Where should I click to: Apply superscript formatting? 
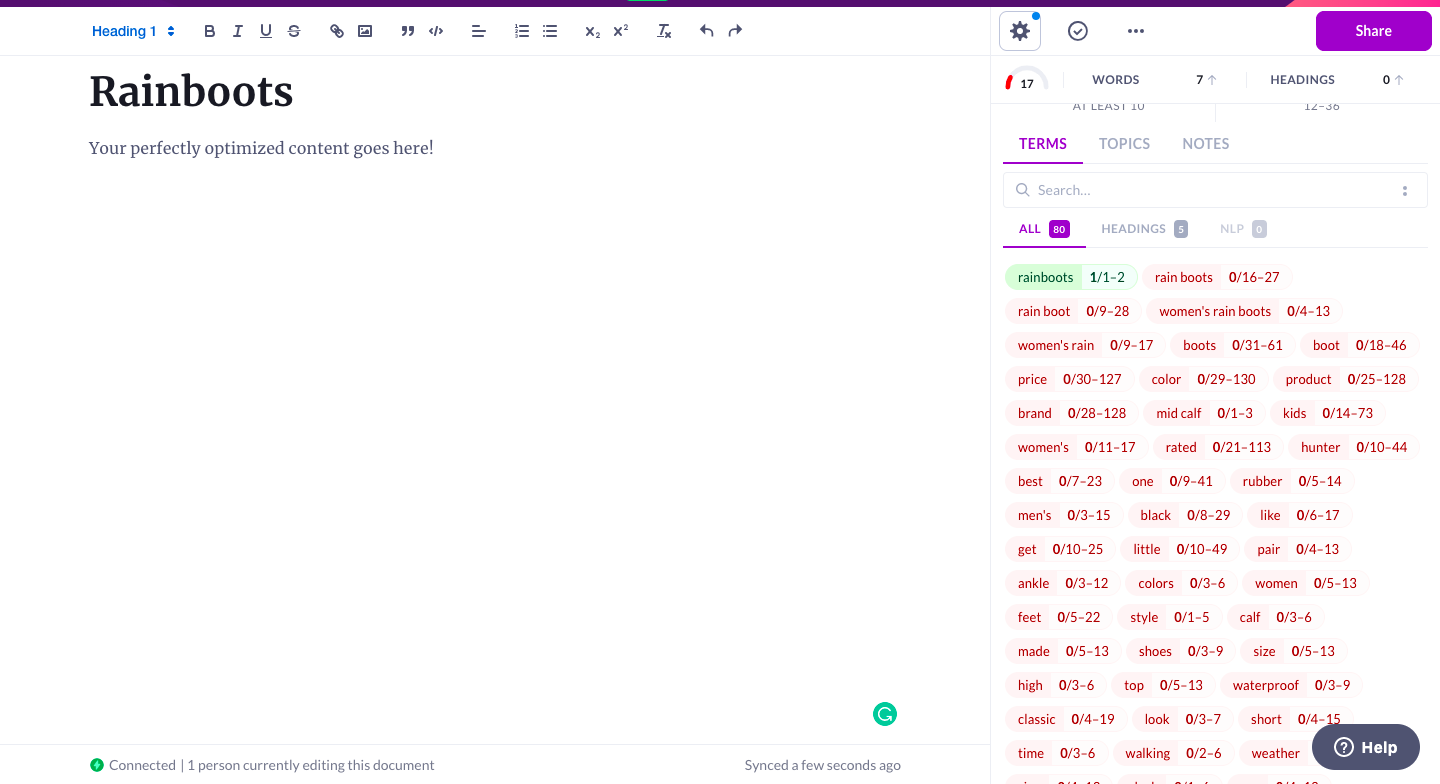coord(621,31)
